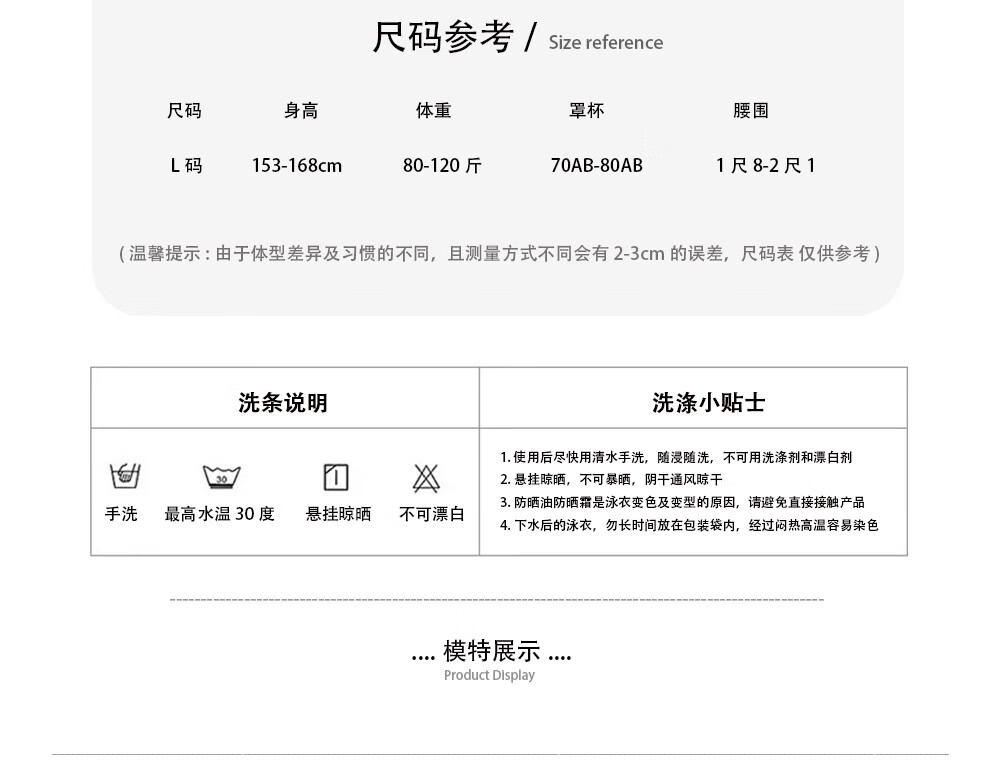Click the hand wash basin icon
The image size is (990, 762).
(x=124, y=475)
